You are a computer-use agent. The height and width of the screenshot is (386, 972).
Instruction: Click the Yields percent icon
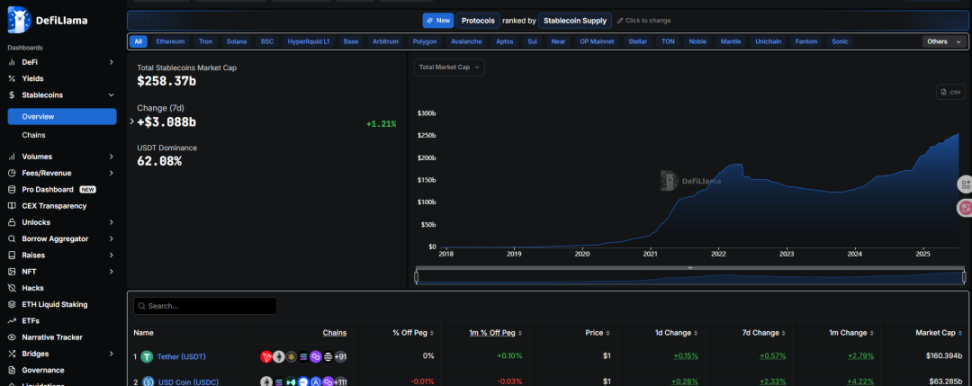click(x=11, y=79)
